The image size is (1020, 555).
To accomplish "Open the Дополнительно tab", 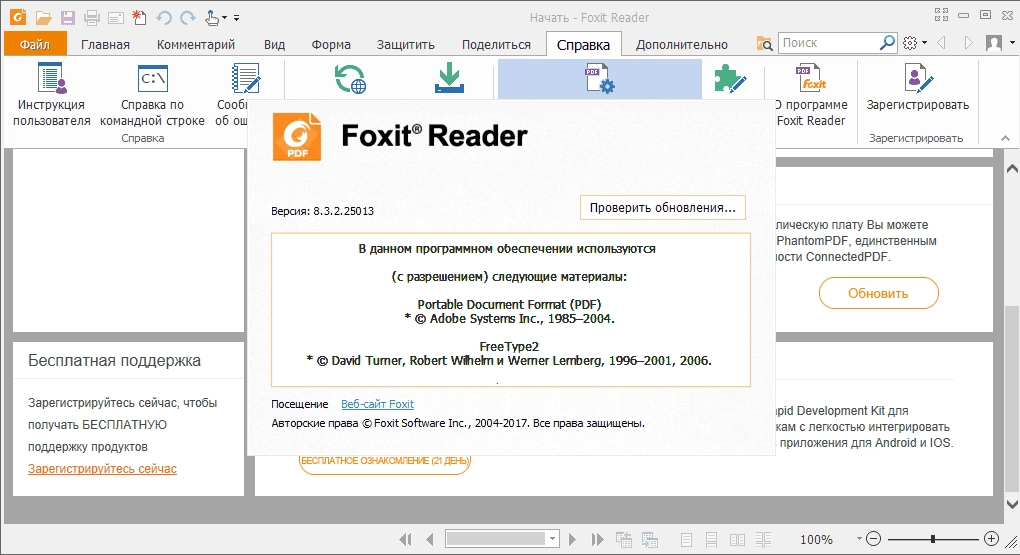I will point(682,44).
